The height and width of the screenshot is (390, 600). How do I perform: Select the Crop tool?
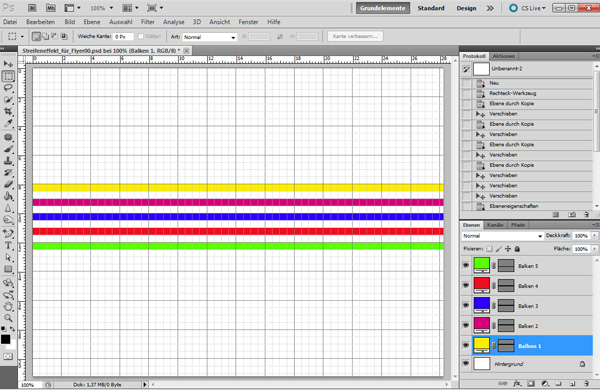(x=8, y=112)
